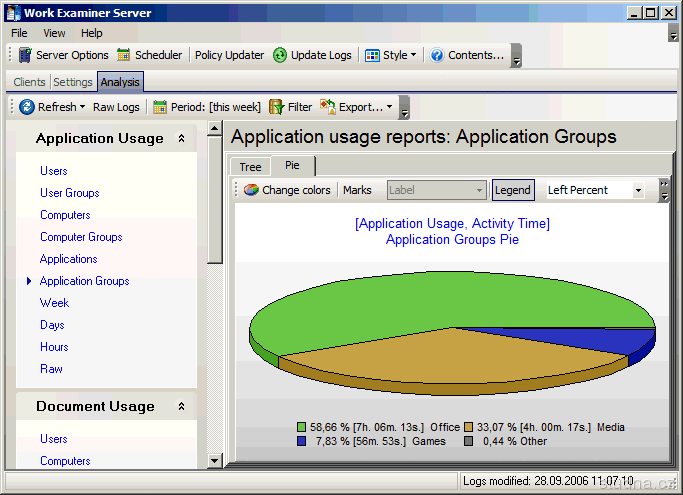Click the green Office legend swatch
Image resolution: width=683 pixels, height=495 pixels.
(x=303, y=427)
